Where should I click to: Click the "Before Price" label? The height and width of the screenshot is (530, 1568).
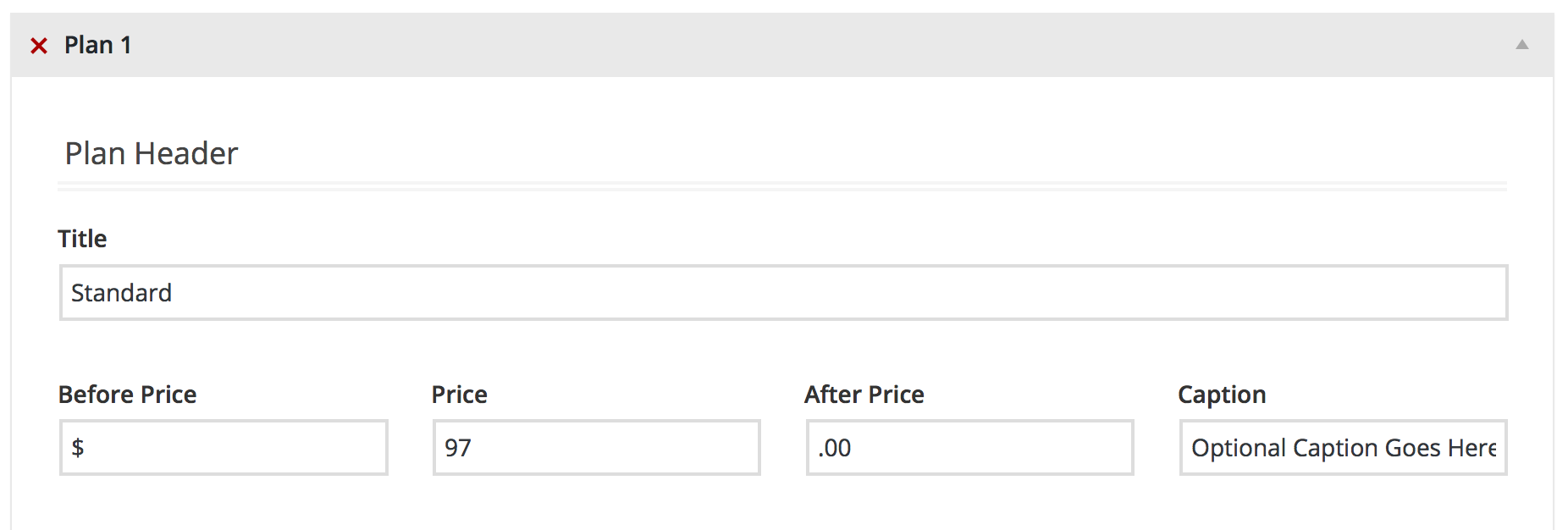(127, 395)
